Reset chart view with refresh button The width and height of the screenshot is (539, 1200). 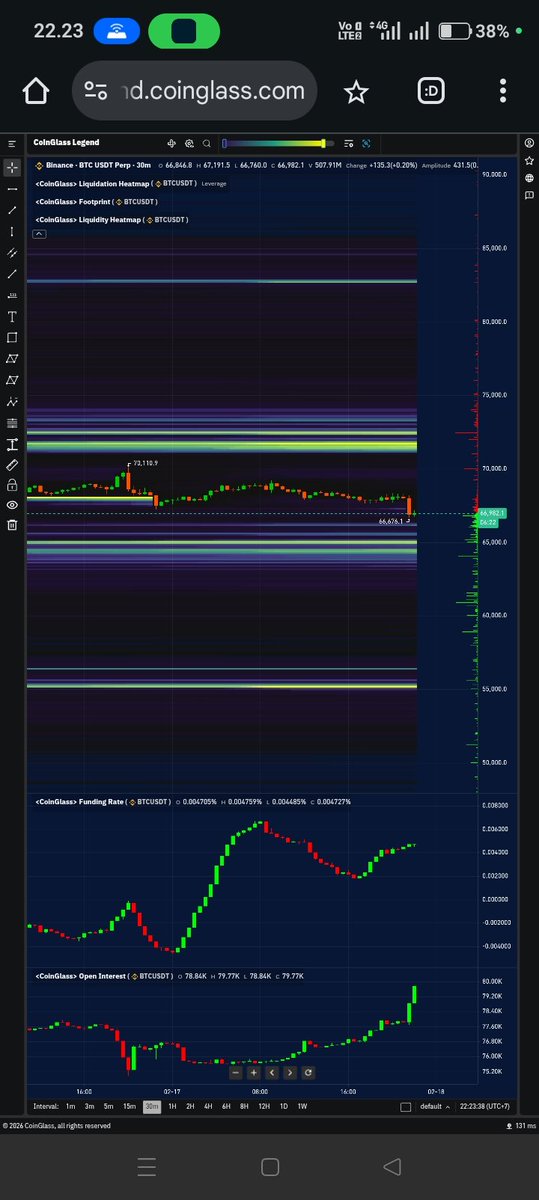pos(308,1072)
